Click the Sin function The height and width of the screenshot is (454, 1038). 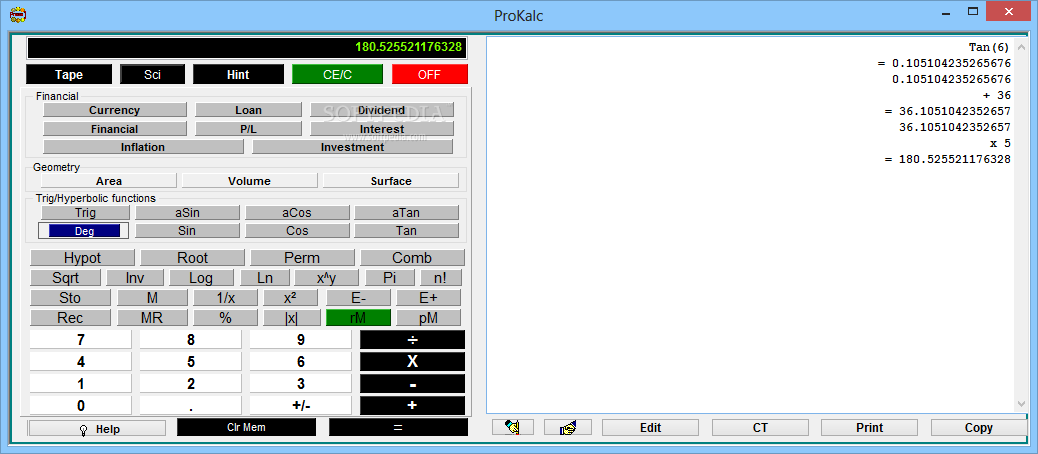coord(187,231)
